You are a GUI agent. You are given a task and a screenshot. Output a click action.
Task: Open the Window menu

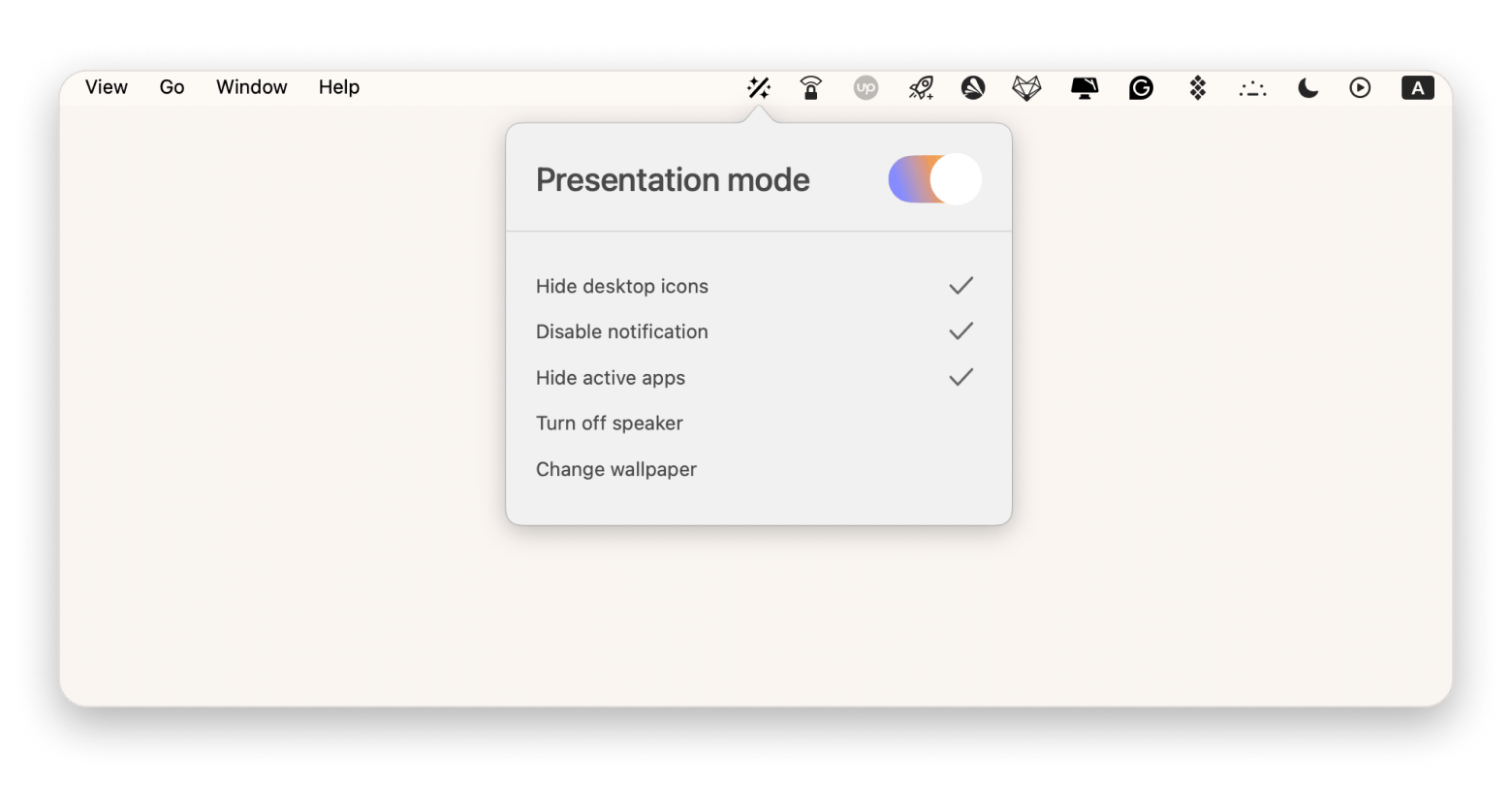click(251, 87)
